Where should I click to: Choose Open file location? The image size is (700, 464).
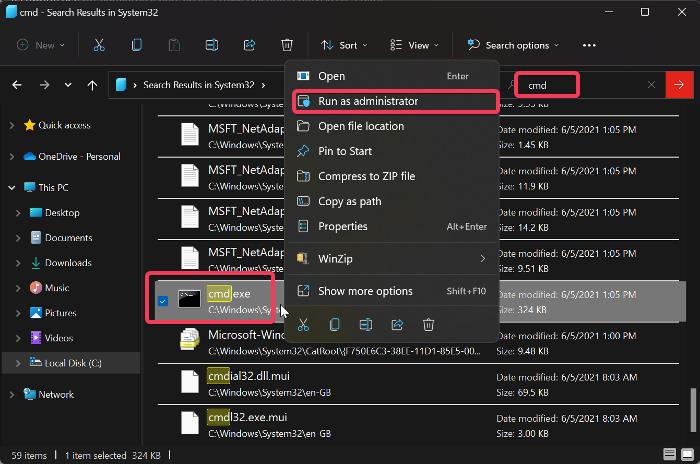(392, 126)
